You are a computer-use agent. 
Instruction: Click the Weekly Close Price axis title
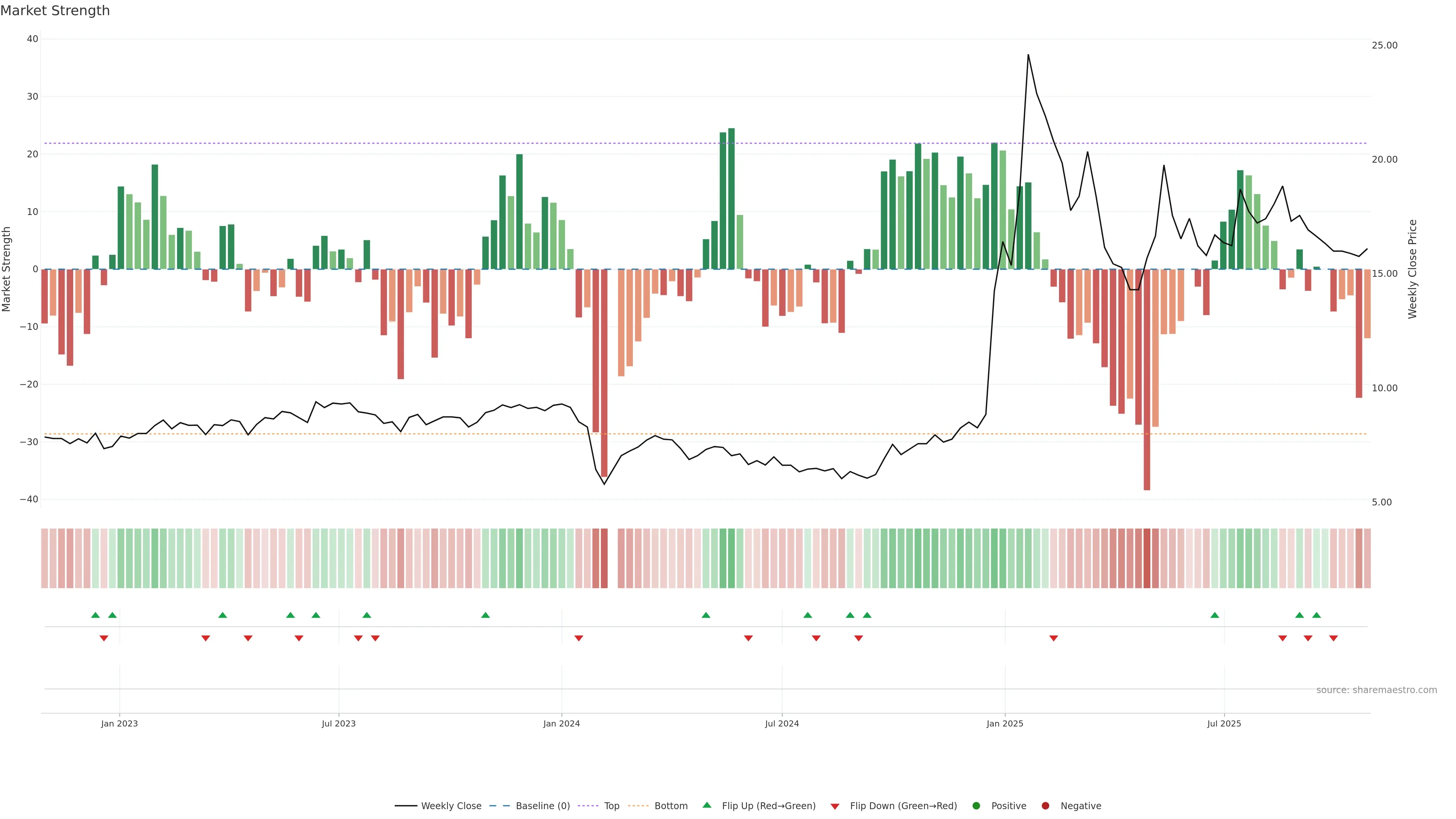[1412, 269]
